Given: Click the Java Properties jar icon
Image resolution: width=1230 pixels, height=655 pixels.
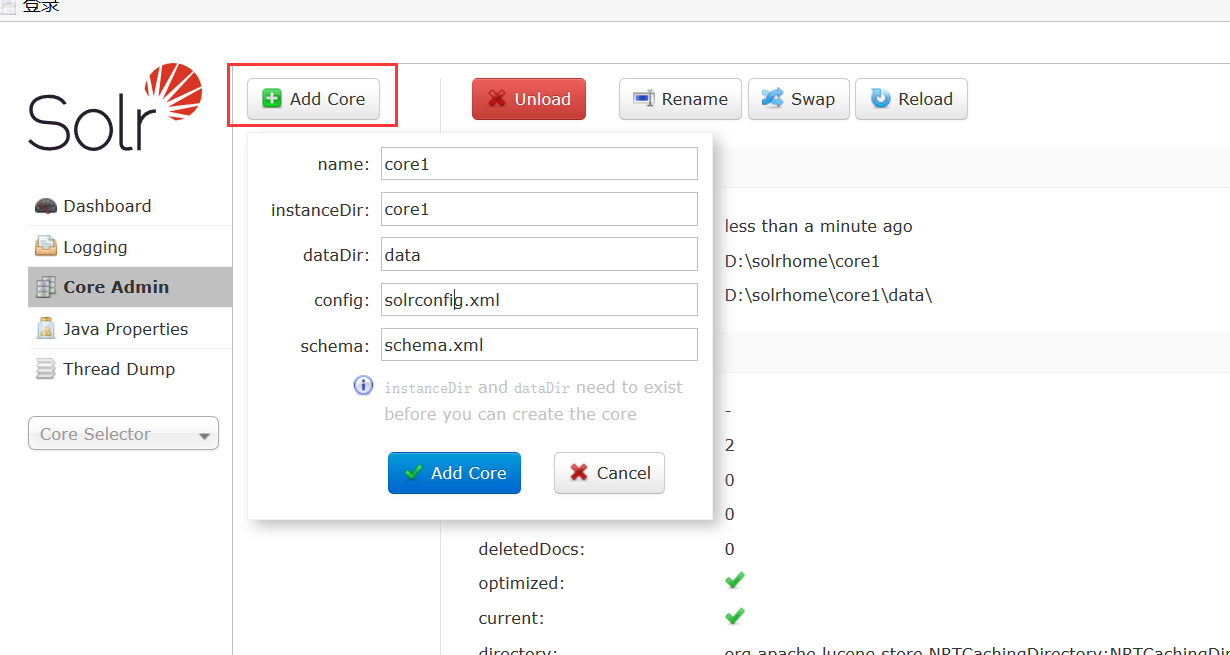Looking at the screenshot, I should [x=46, y=328].
